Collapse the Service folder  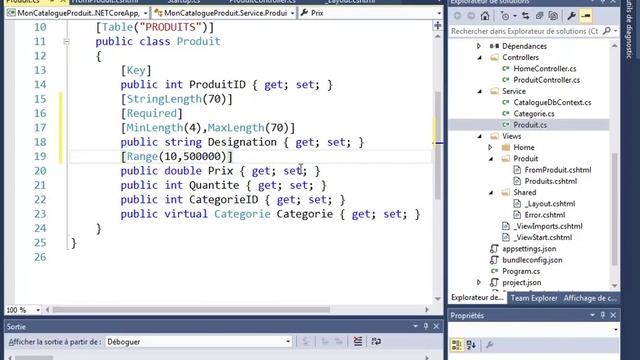(480, 91)
